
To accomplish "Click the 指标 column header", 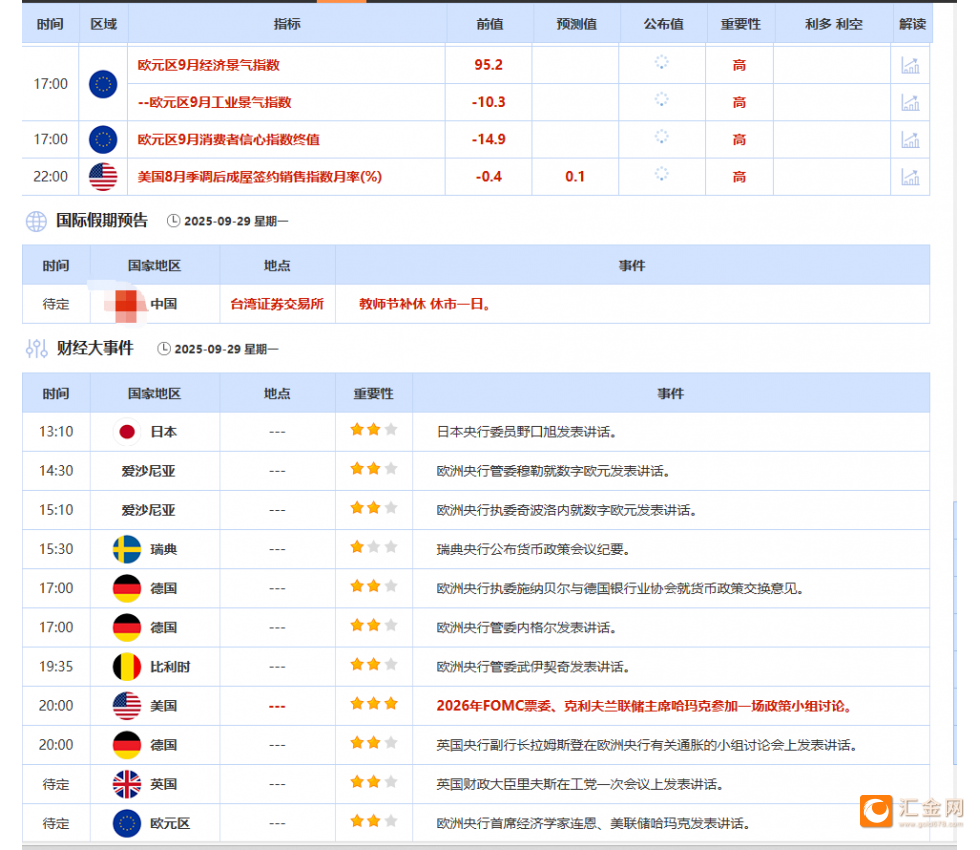I will coord(287,23).
